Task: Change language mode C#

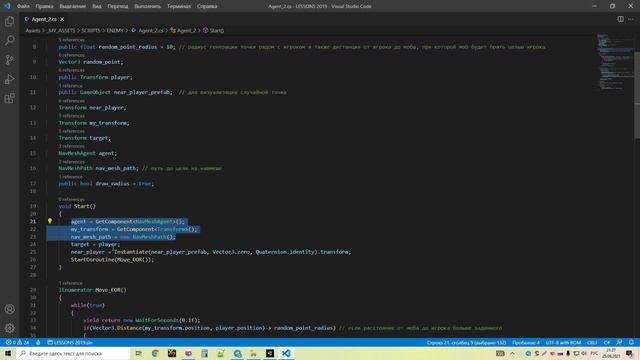Action: click(607, 342)
